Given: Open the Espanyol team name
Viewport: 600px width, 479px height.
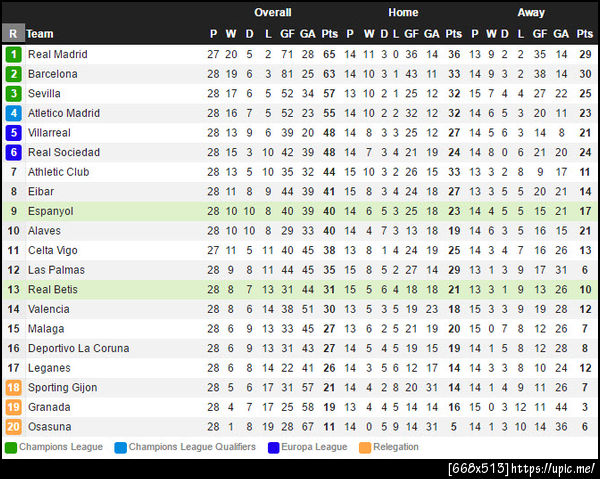Looking at the screenshot, I should click(x=51, y=211).
